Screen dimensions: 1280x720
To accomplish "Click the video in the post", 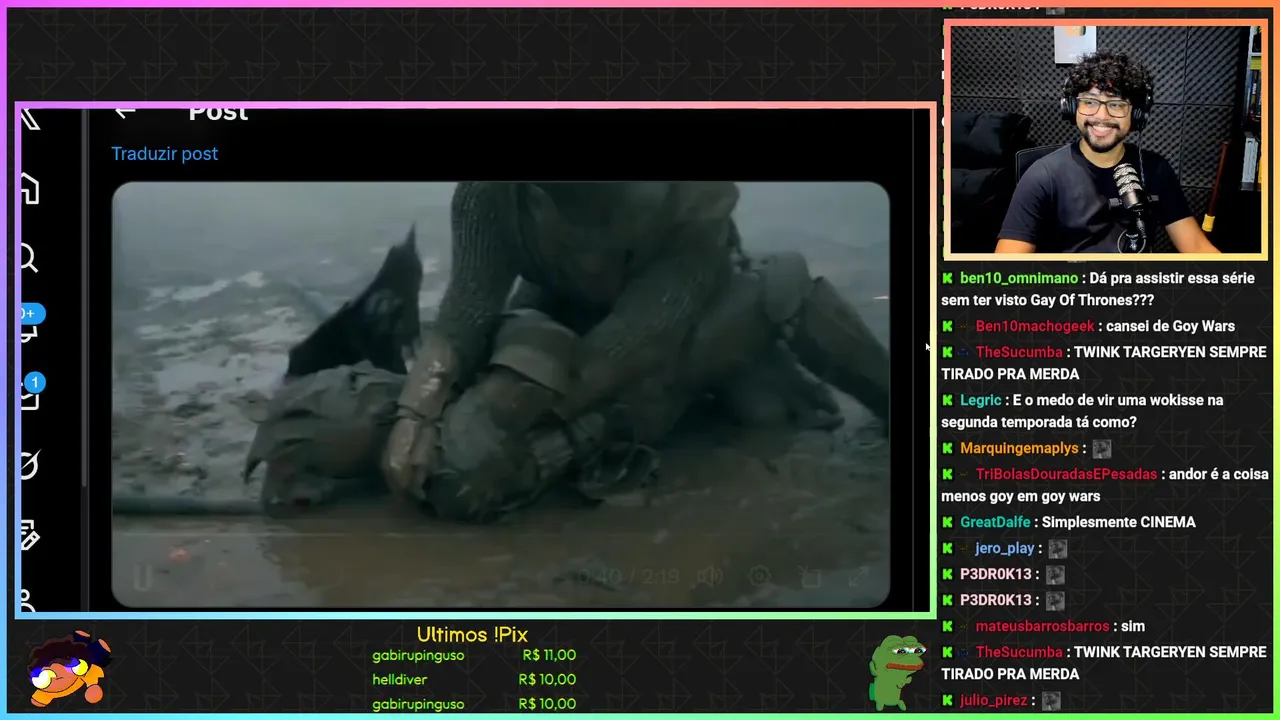I will (500, 394).
